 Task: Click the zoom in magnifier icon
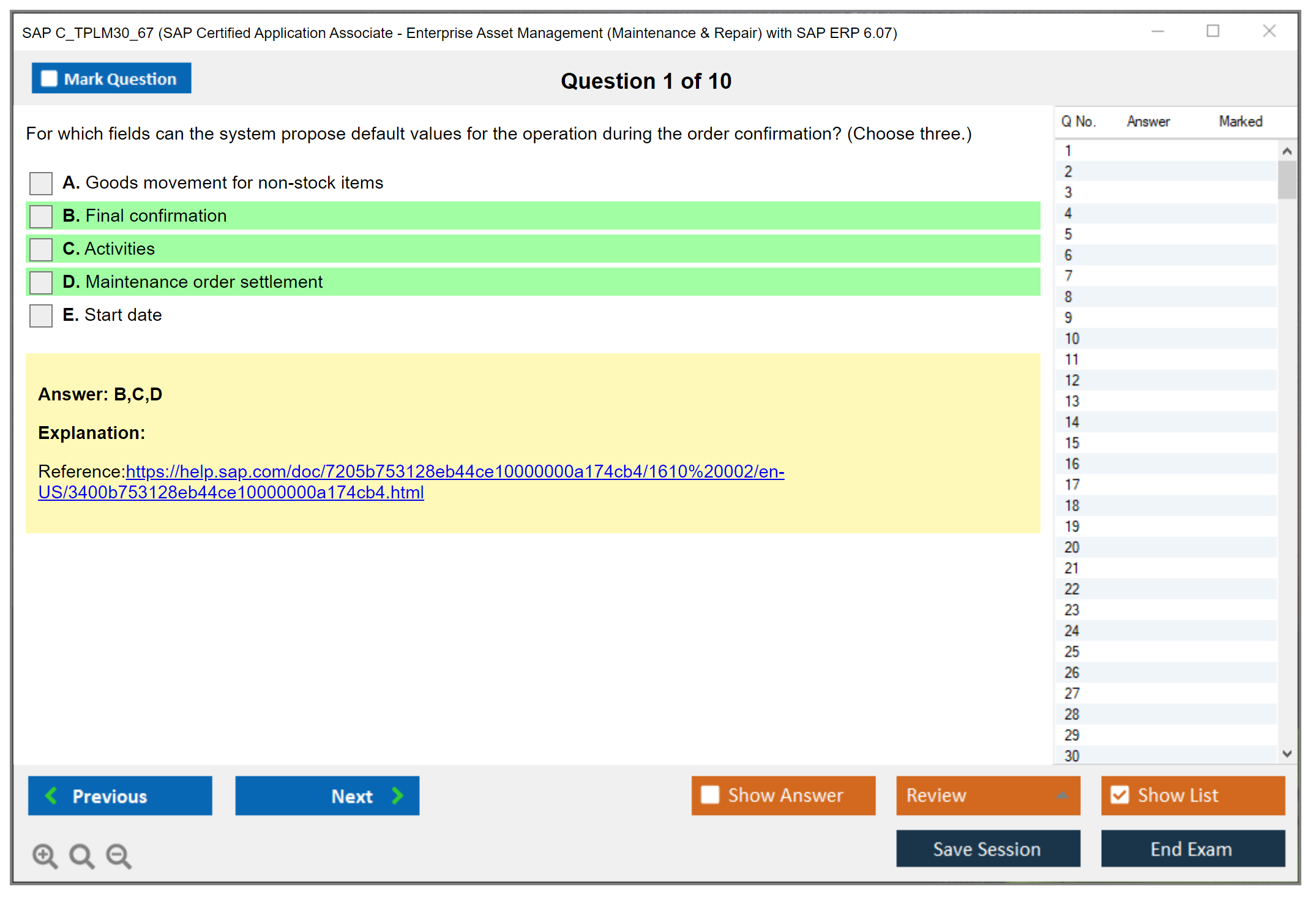[x=44, y=855]
